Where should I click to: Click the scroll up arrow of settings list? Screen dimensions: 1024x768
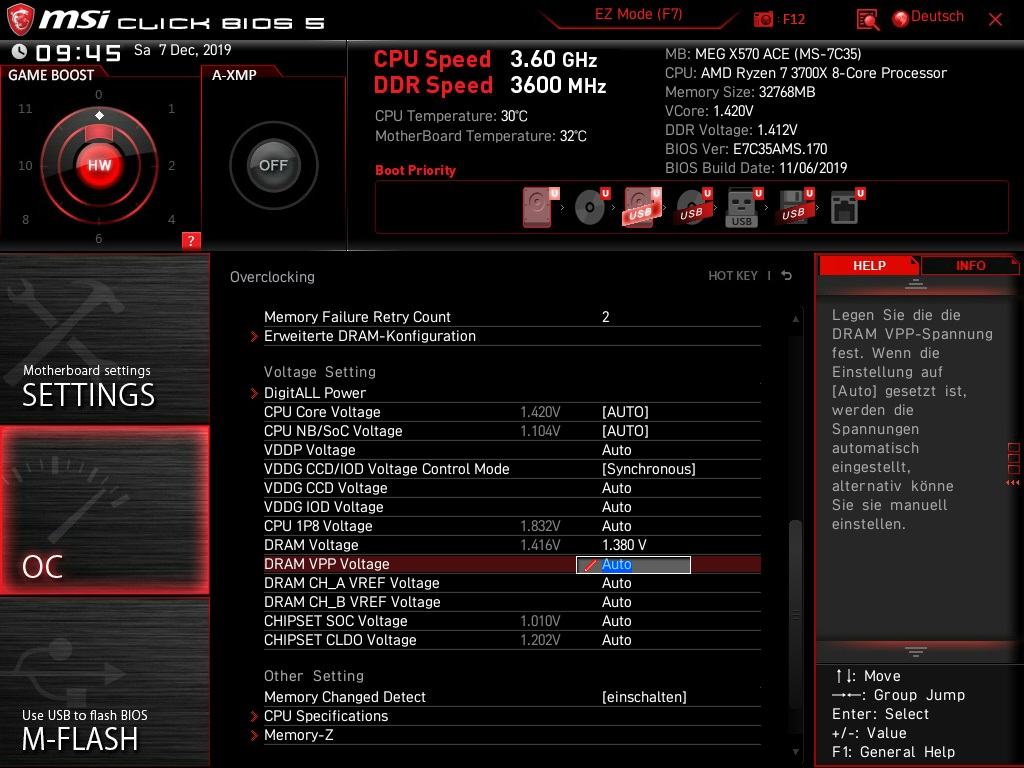tap(795, 319)
